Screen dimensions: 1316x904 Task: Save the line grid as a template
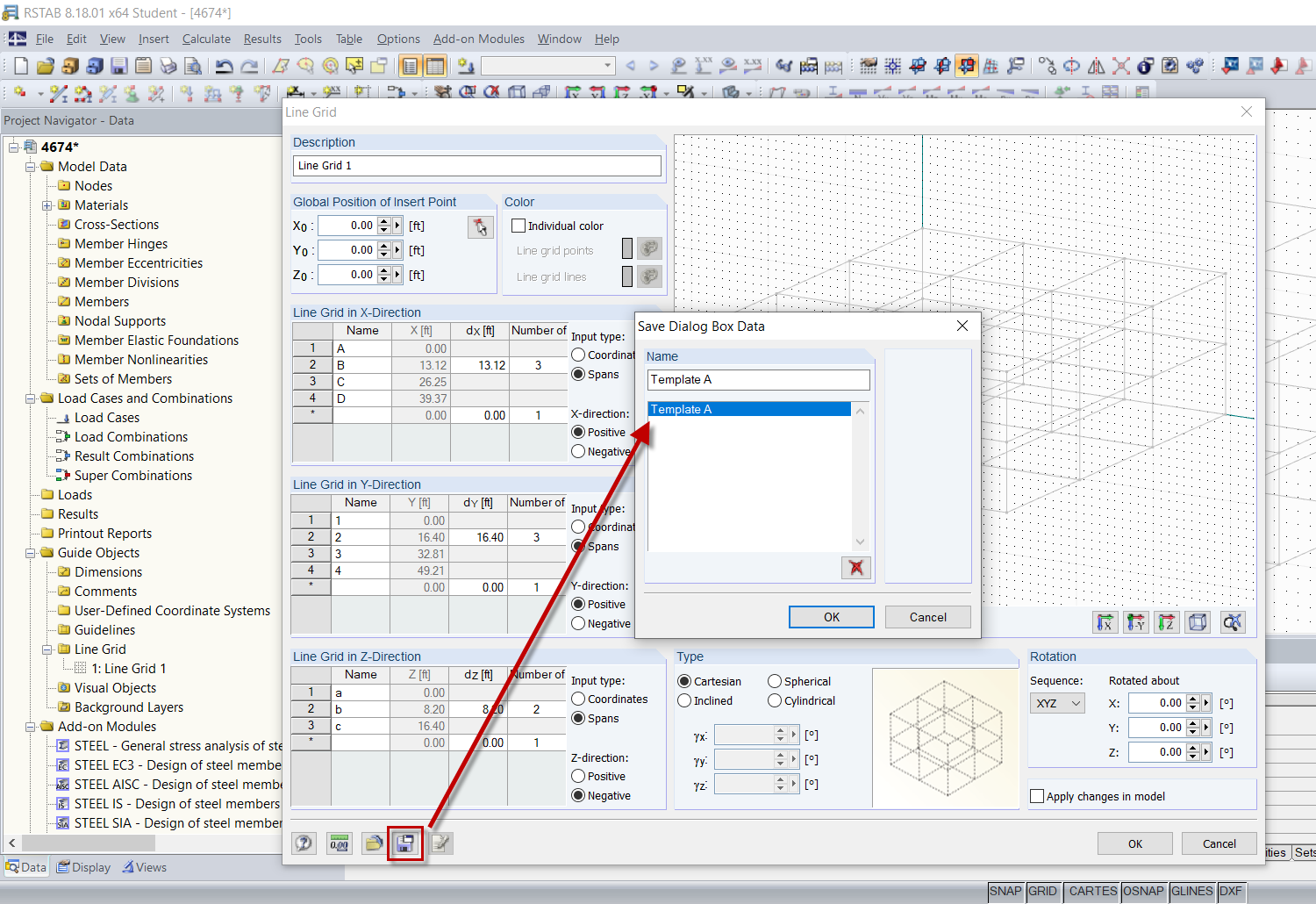[x=404, y=843]
